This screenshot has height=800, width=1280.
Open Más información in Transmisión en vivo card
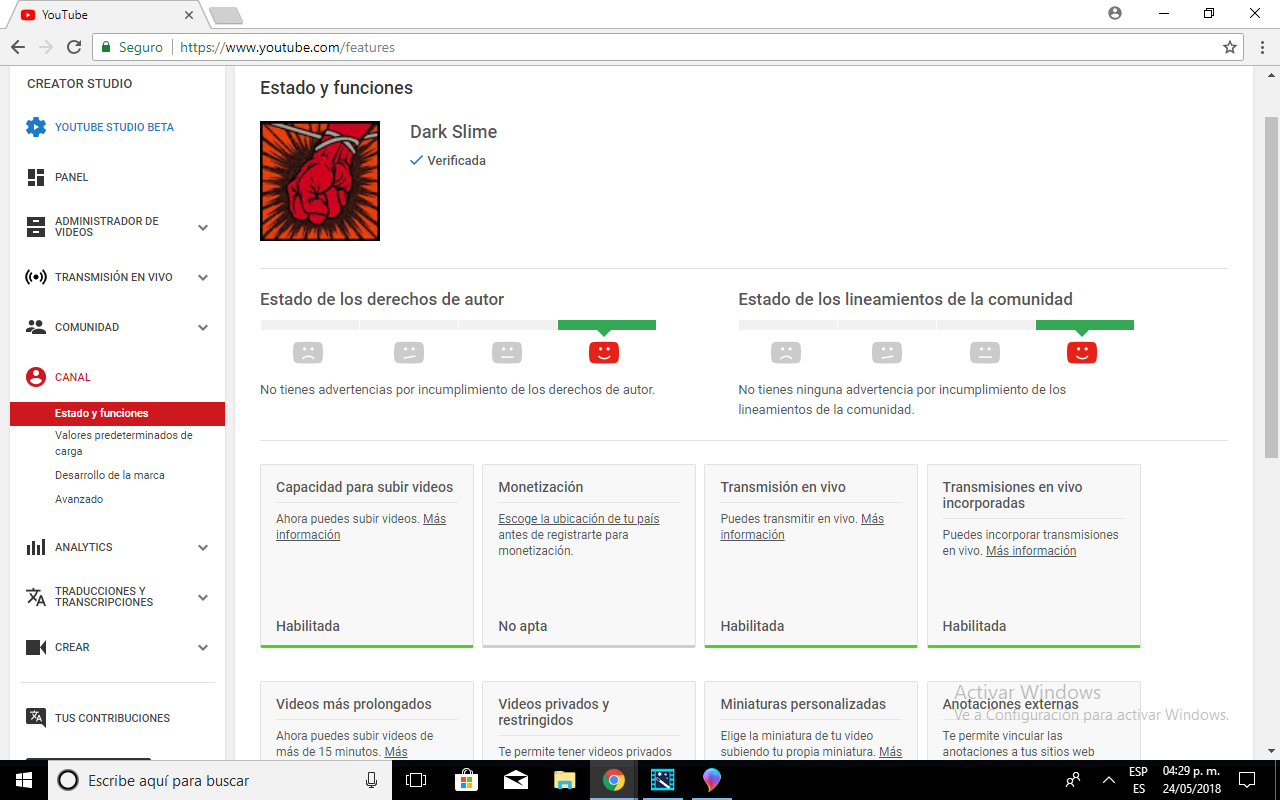802,527
